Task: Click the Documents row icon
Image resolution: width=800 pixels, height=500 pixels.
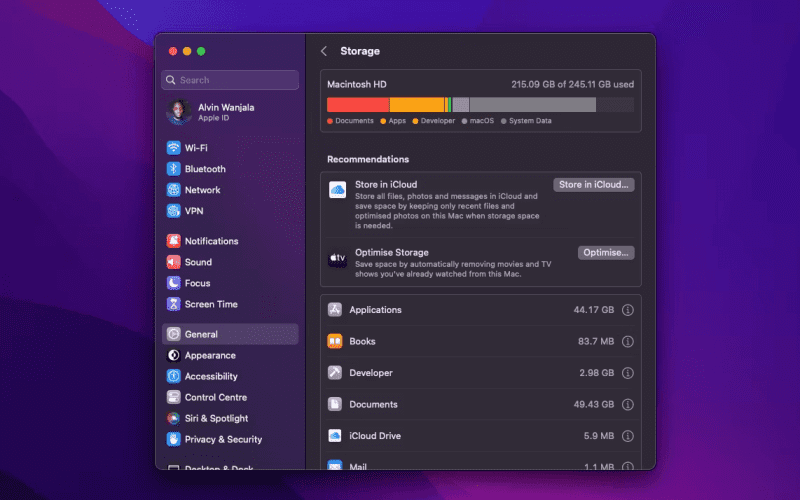Action: coord(335,404)
